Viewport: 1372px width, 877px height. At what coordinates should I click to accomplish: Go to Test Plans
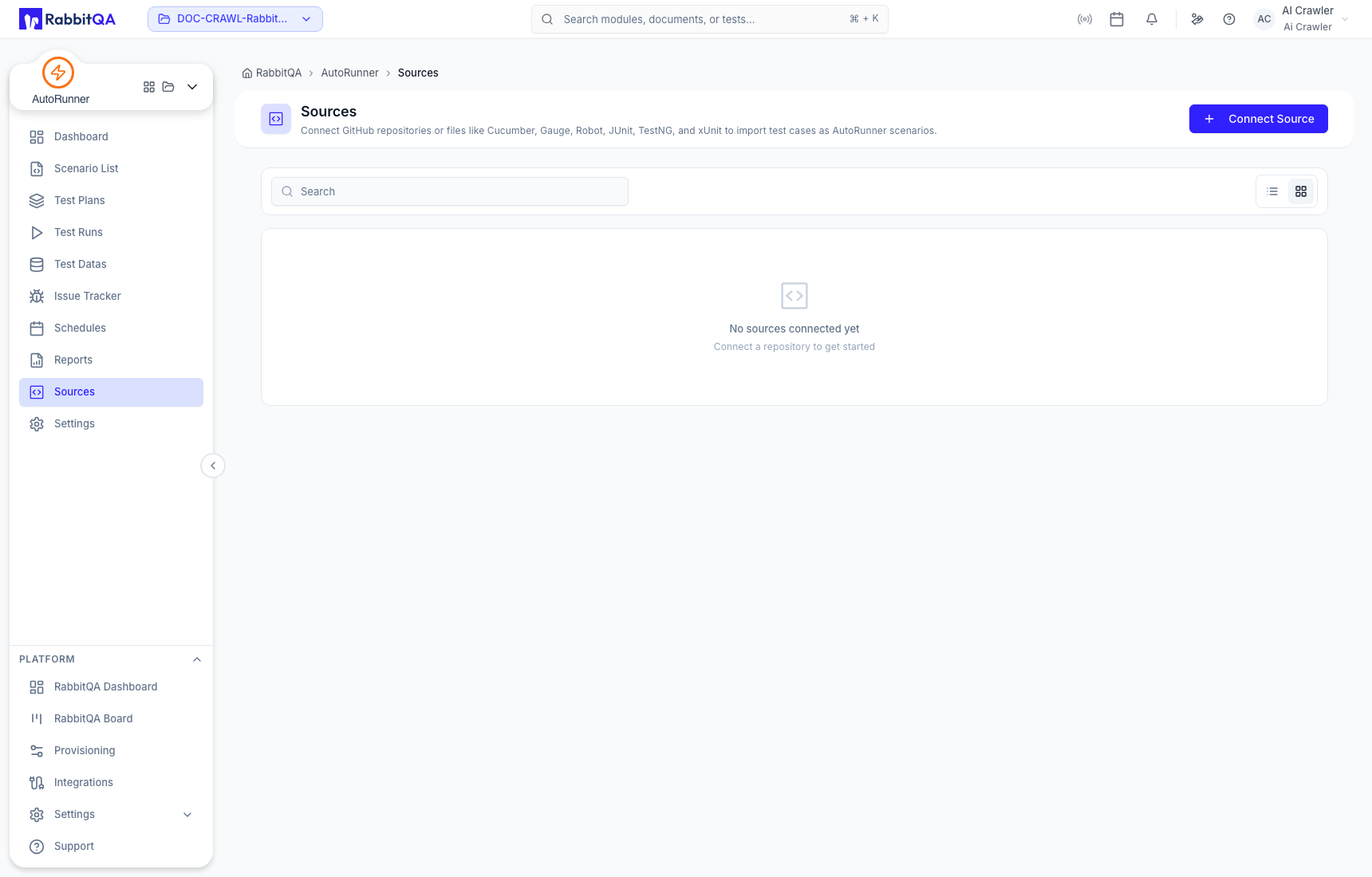coord(111,201)
